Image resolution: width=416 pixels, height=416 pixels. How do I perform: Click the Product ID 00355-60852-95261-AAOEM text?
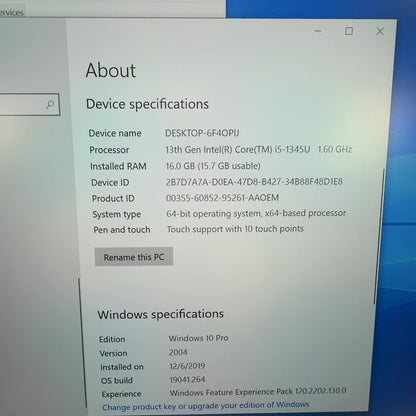click(222, 198)
